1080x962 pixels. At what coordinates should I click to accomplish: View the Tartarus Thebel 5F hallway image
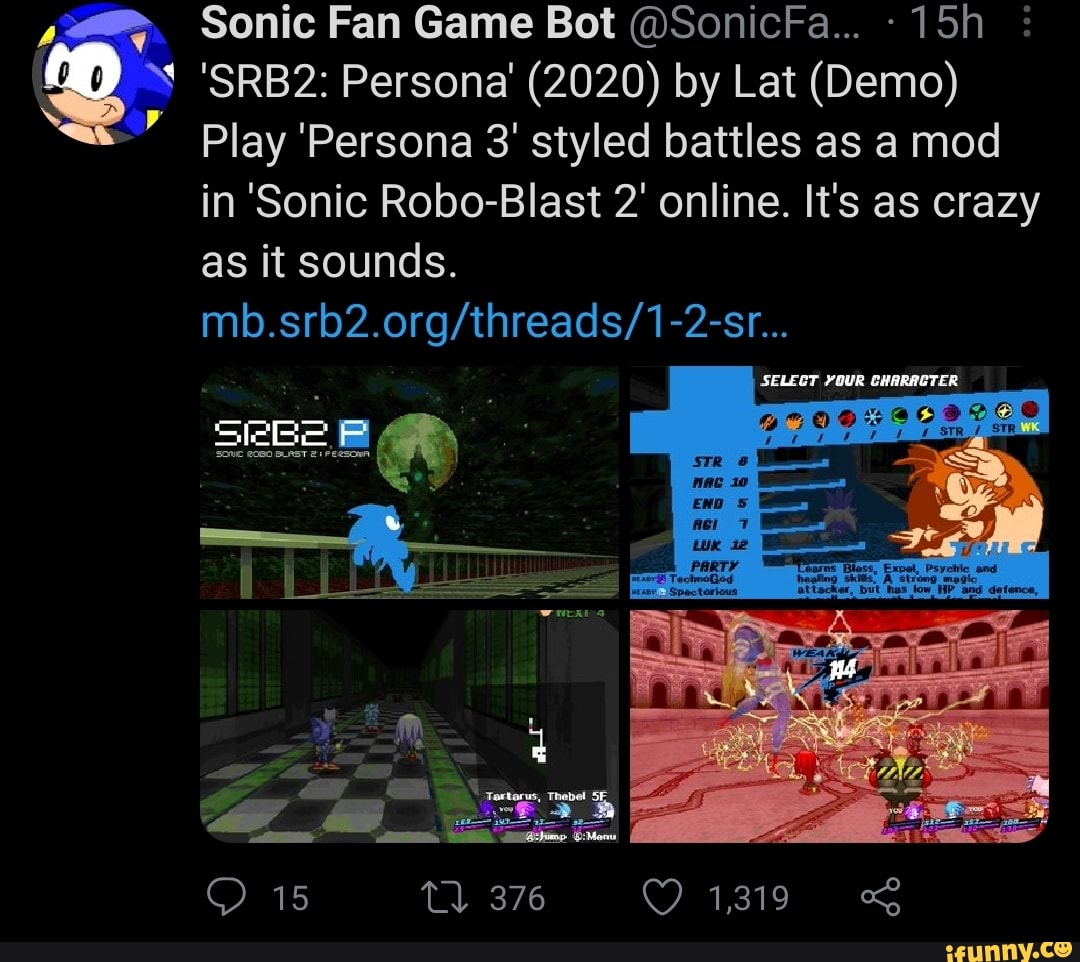point(409,726)
